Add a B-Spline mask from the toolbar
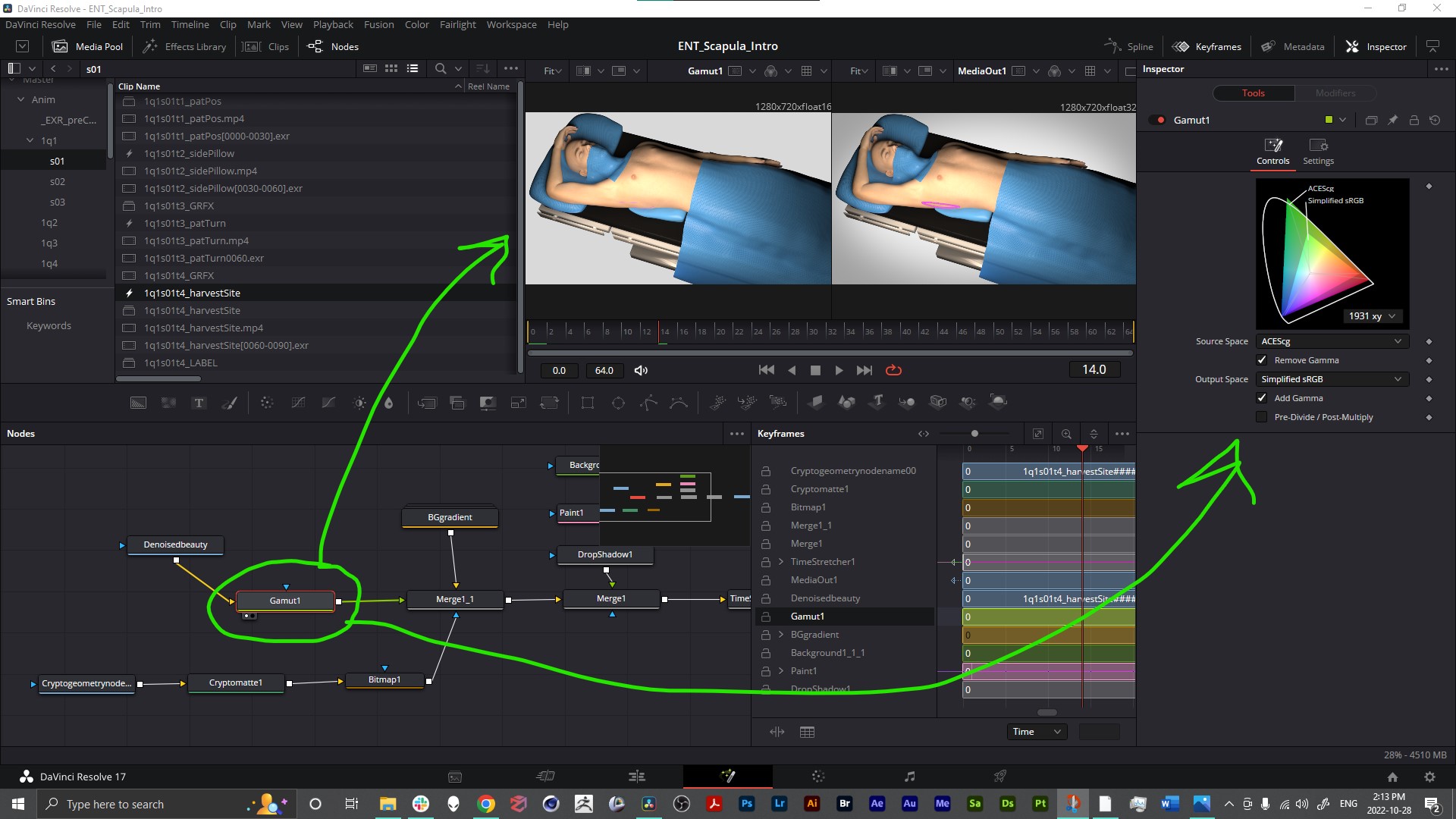The width and height of the screenshot is (1456, 819). (x=679, y=403)
